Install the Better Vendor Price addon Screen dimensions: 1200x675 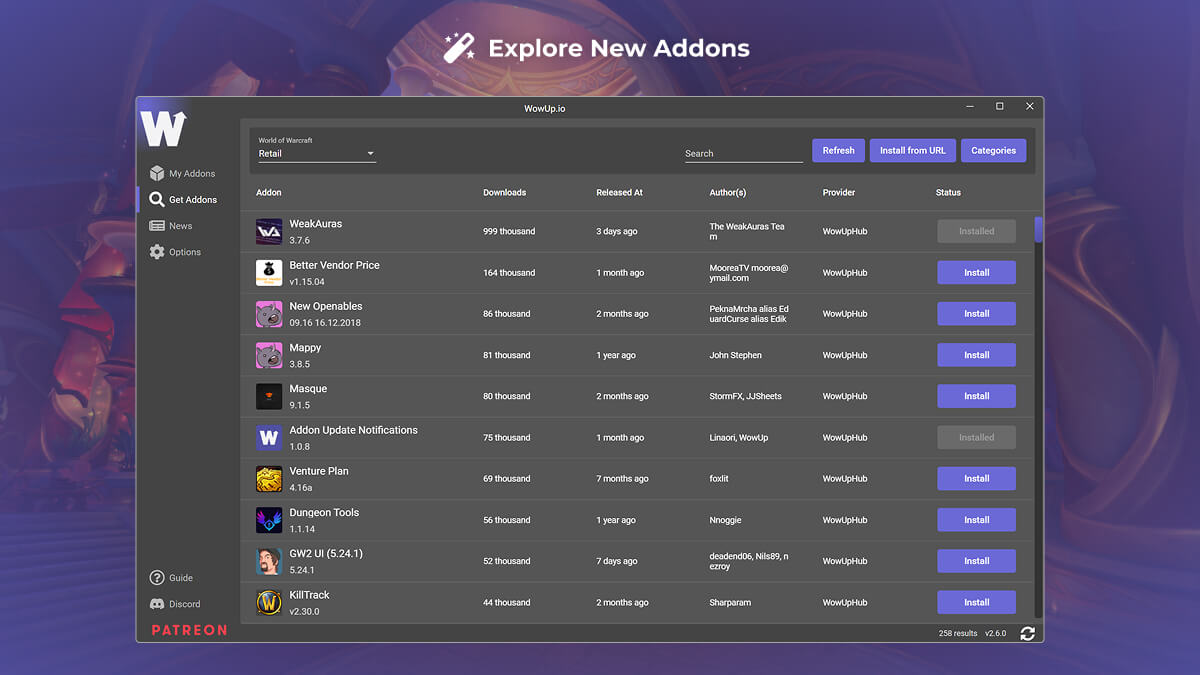[x=976, y=272]
